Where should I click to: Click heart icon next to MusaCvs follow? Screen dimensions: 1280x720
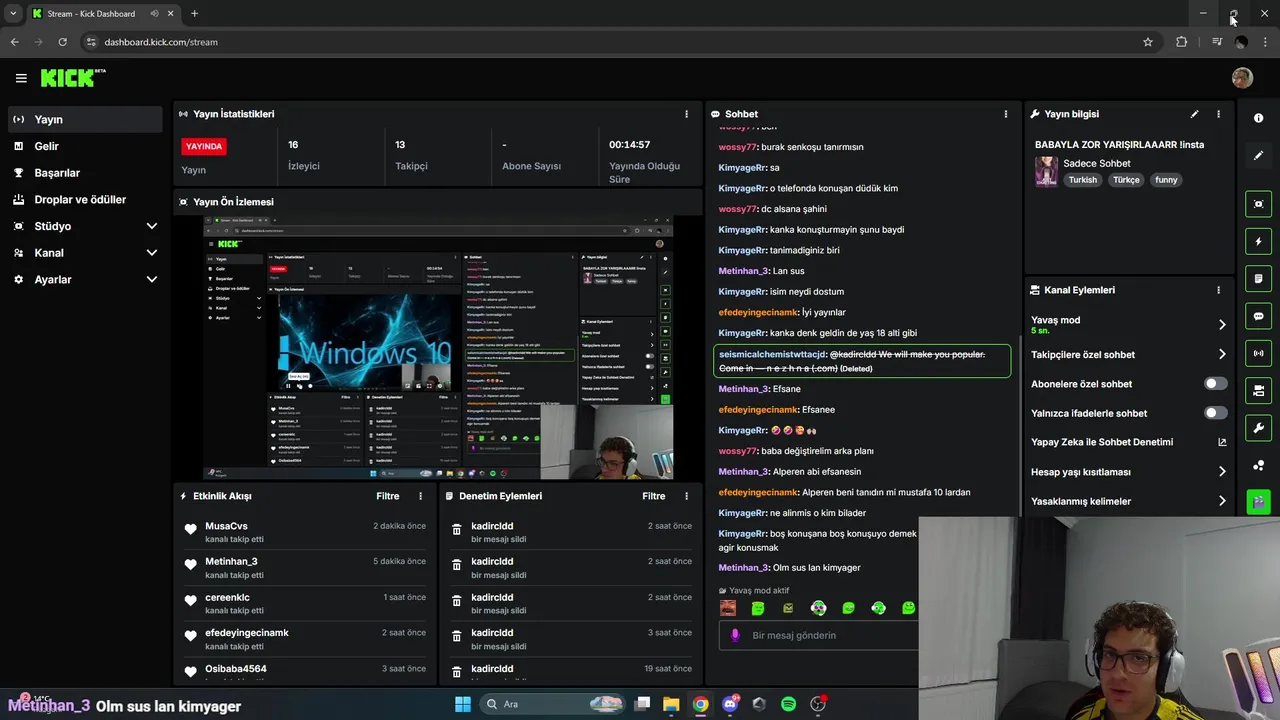pyautogui.click(x=191, y=530)
